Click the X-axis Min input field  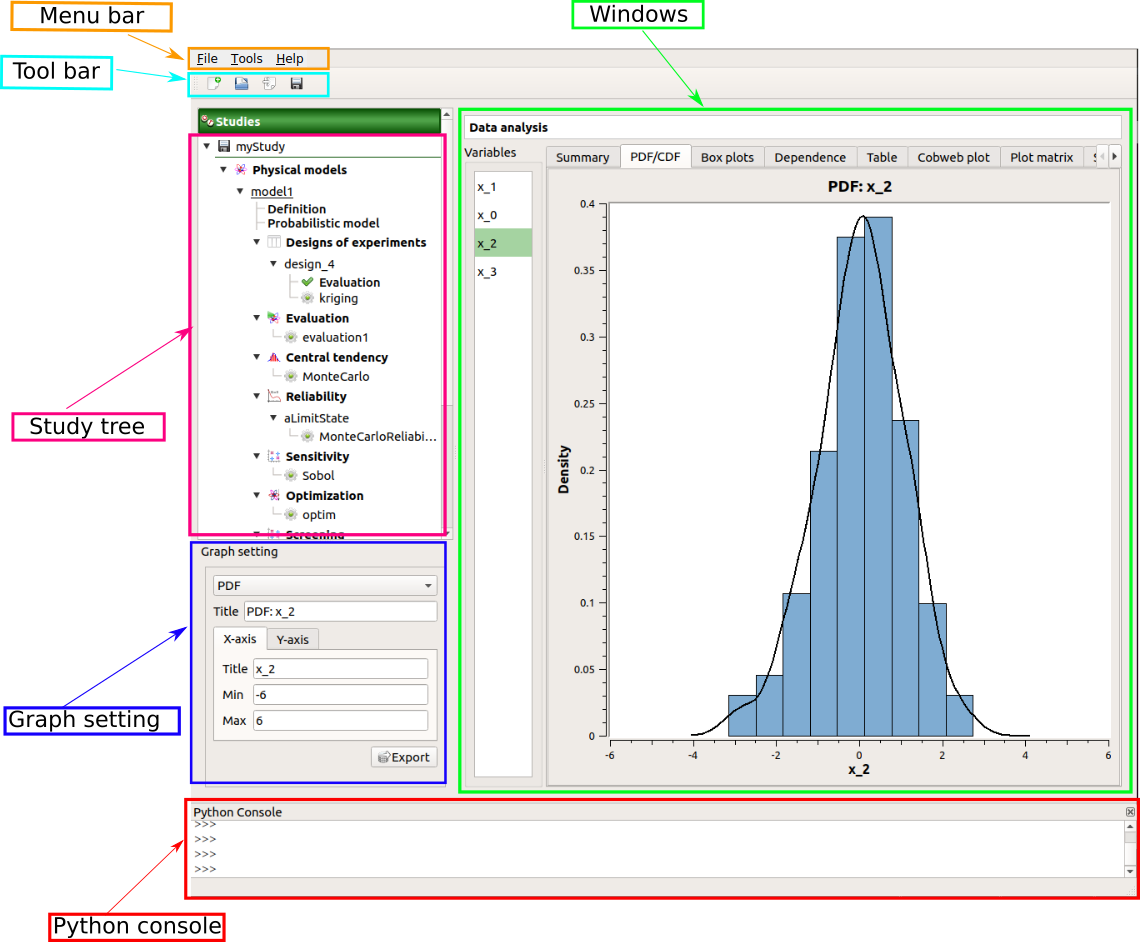click(340, 695)
